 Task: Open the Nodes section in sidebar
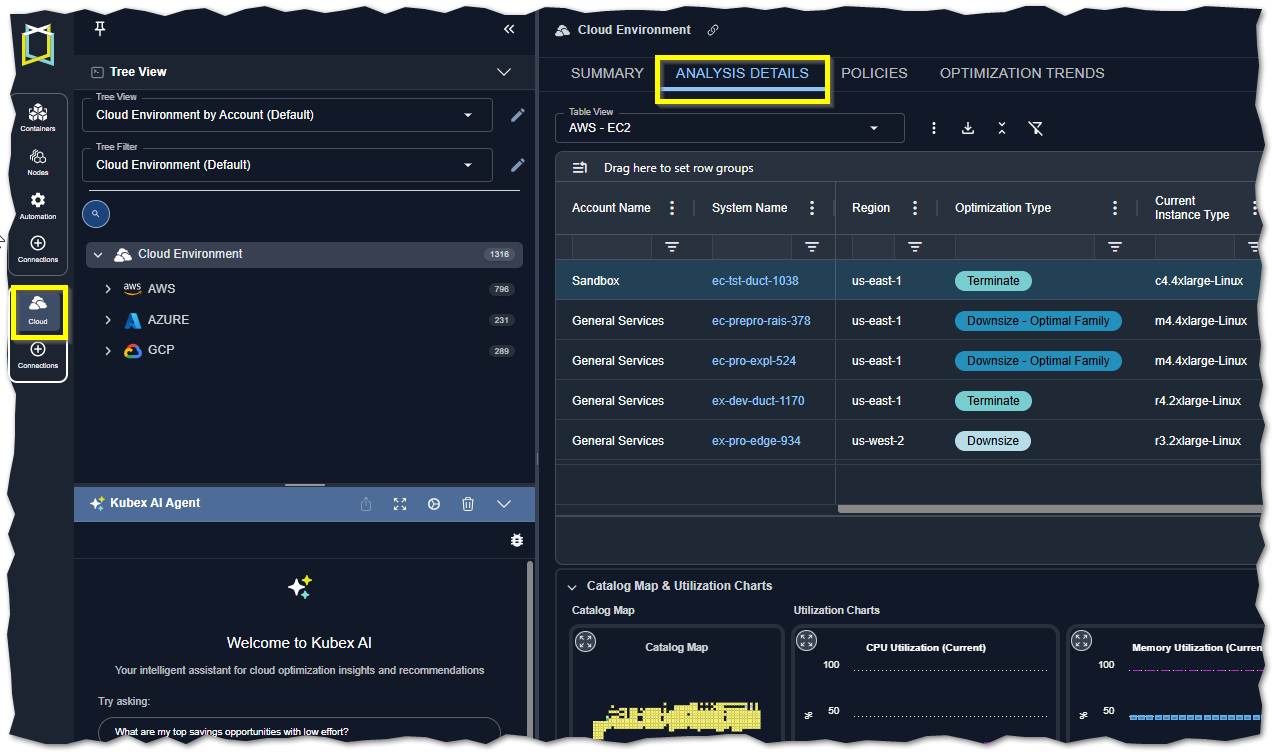tap(38, 161)
